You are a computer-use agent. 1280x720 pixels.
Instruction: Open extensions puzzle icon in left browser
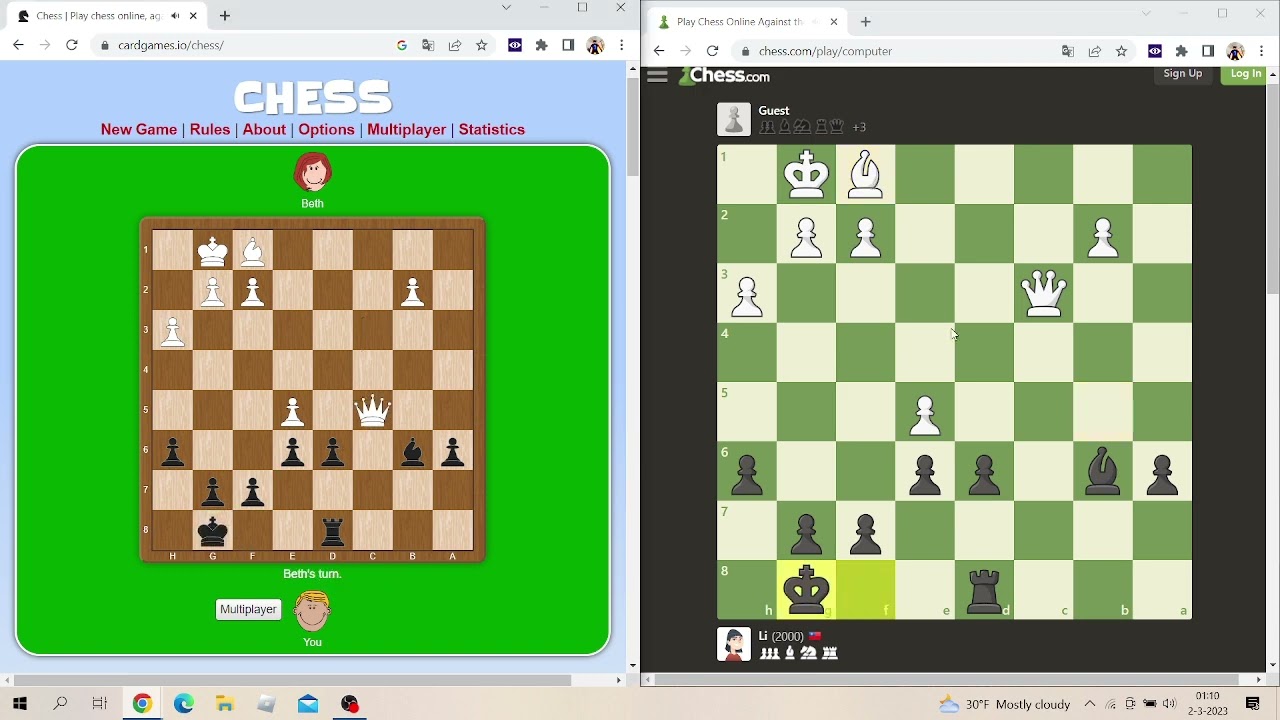point(542,45)
